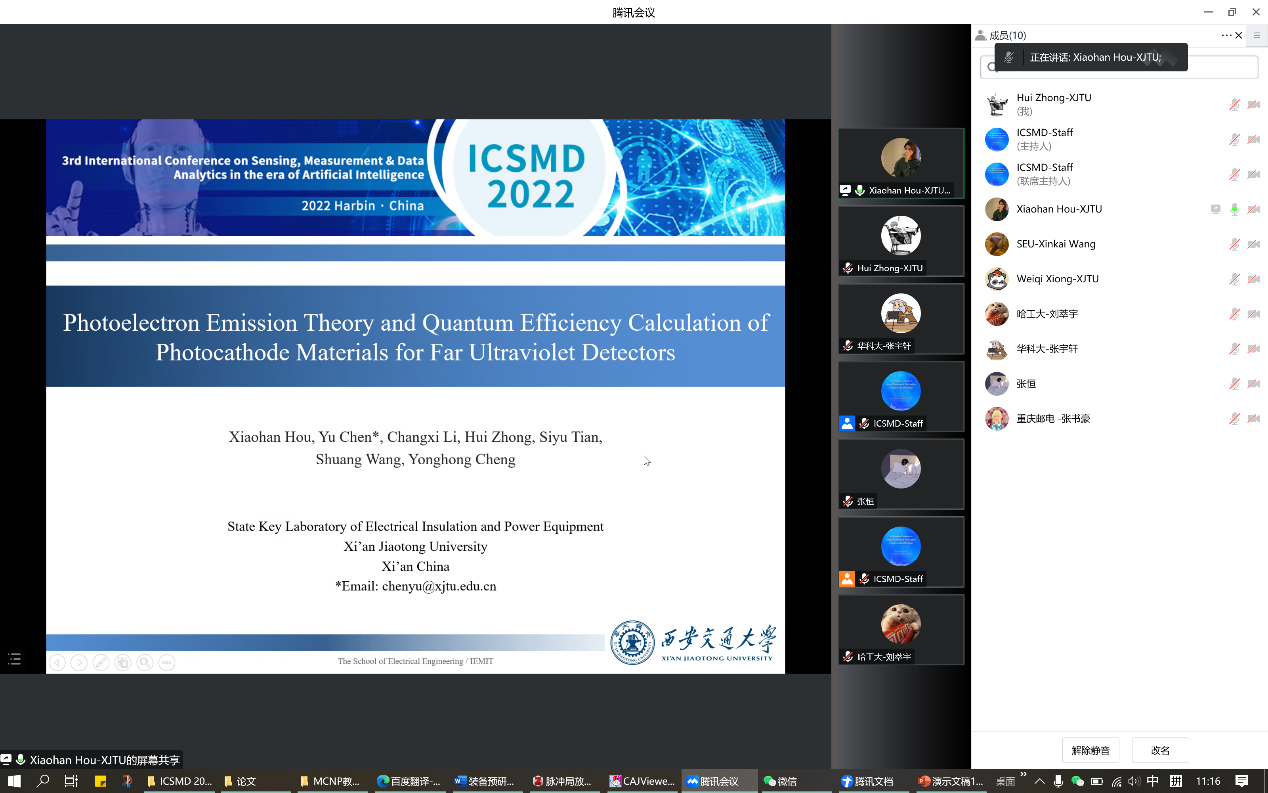Viewport: 1268px width, 793px height.
Task: Switch to 腾讯会议 taskbar item
Action: point(718,781)
